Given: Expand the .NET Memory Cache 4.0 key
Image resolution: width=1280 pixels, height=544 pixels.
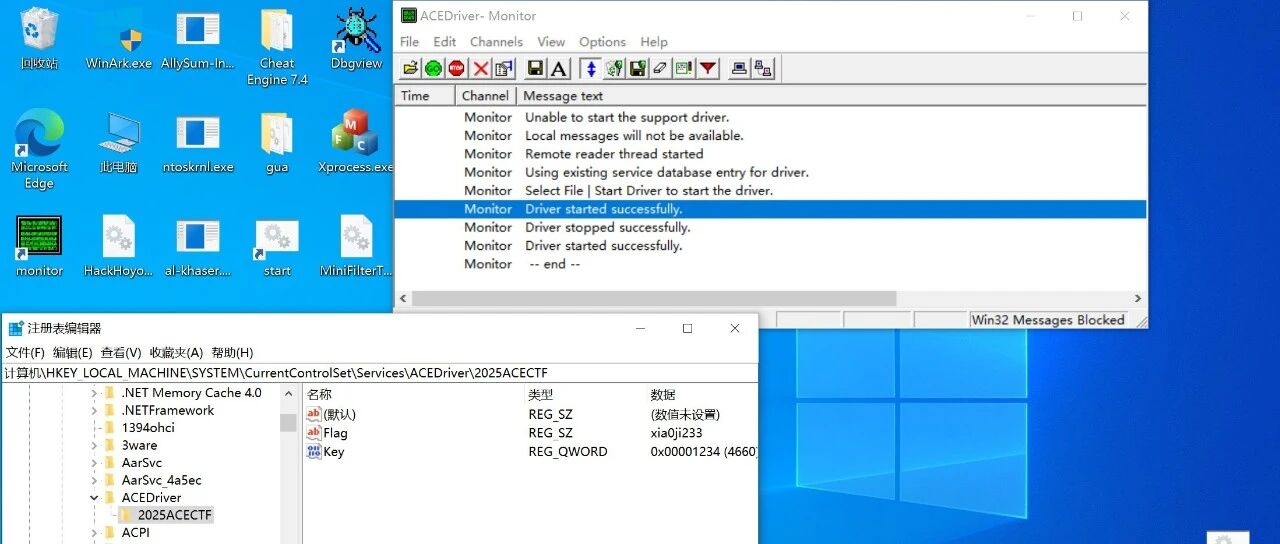Looking at the screenshot, I should coord(95,393).
